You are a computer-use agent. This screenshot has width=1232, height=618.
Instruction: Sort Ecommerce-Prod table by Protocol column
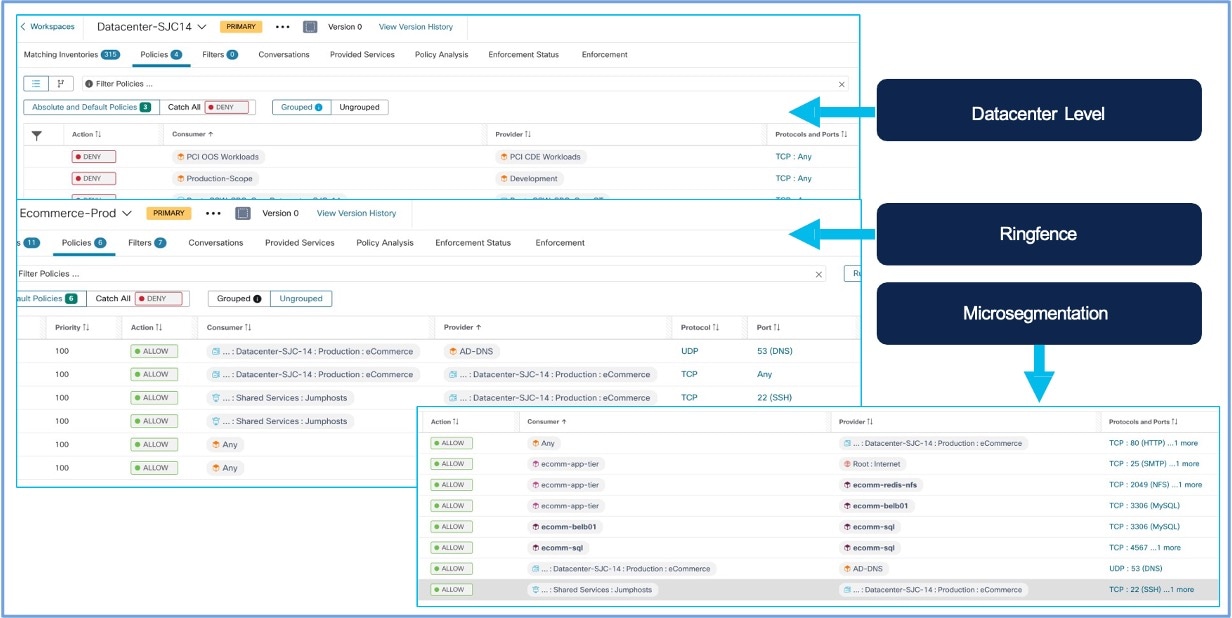pos(700,327)
